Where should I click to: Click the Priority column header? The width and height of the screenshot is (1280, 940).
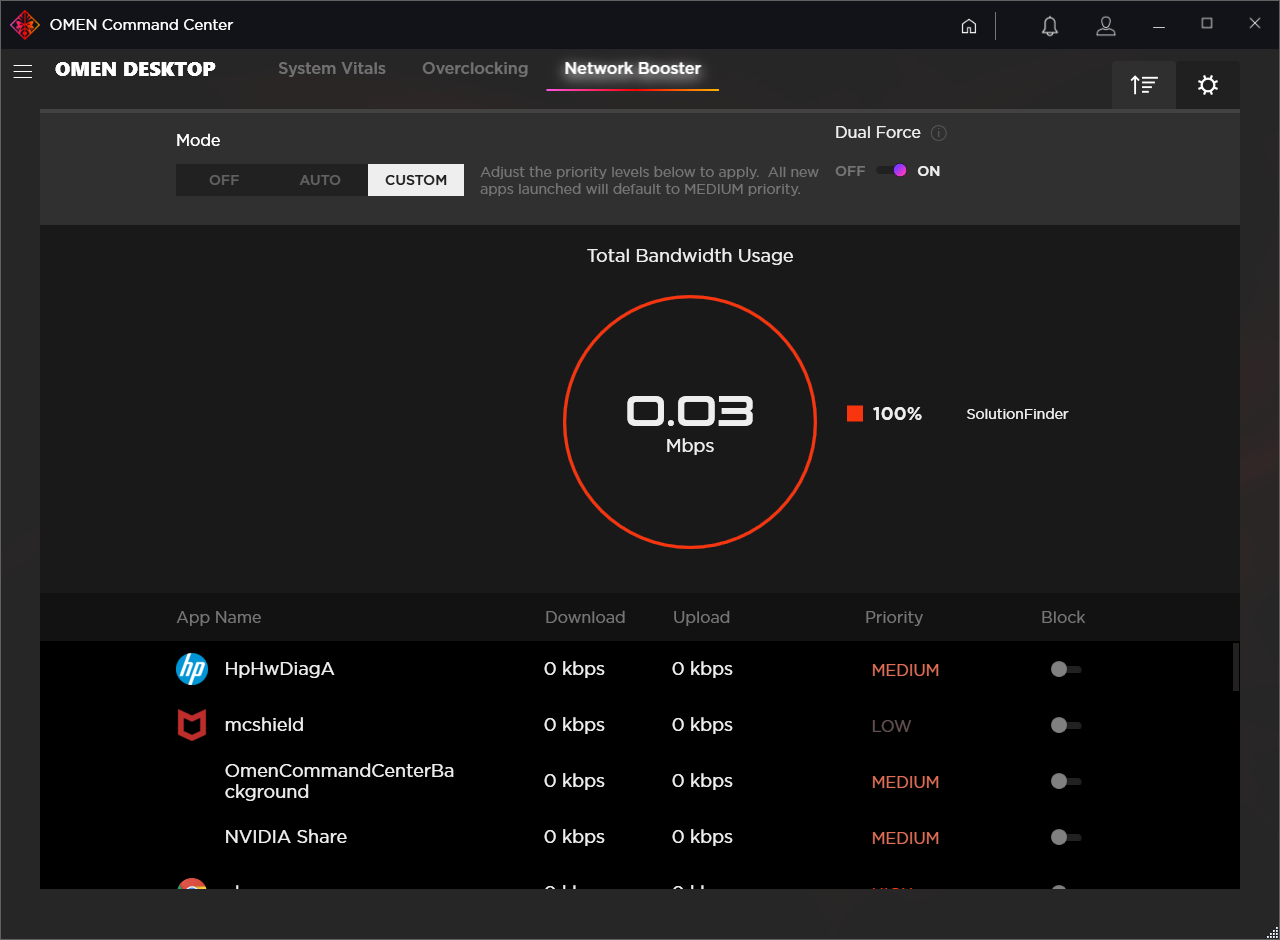(x=894, y=617)
